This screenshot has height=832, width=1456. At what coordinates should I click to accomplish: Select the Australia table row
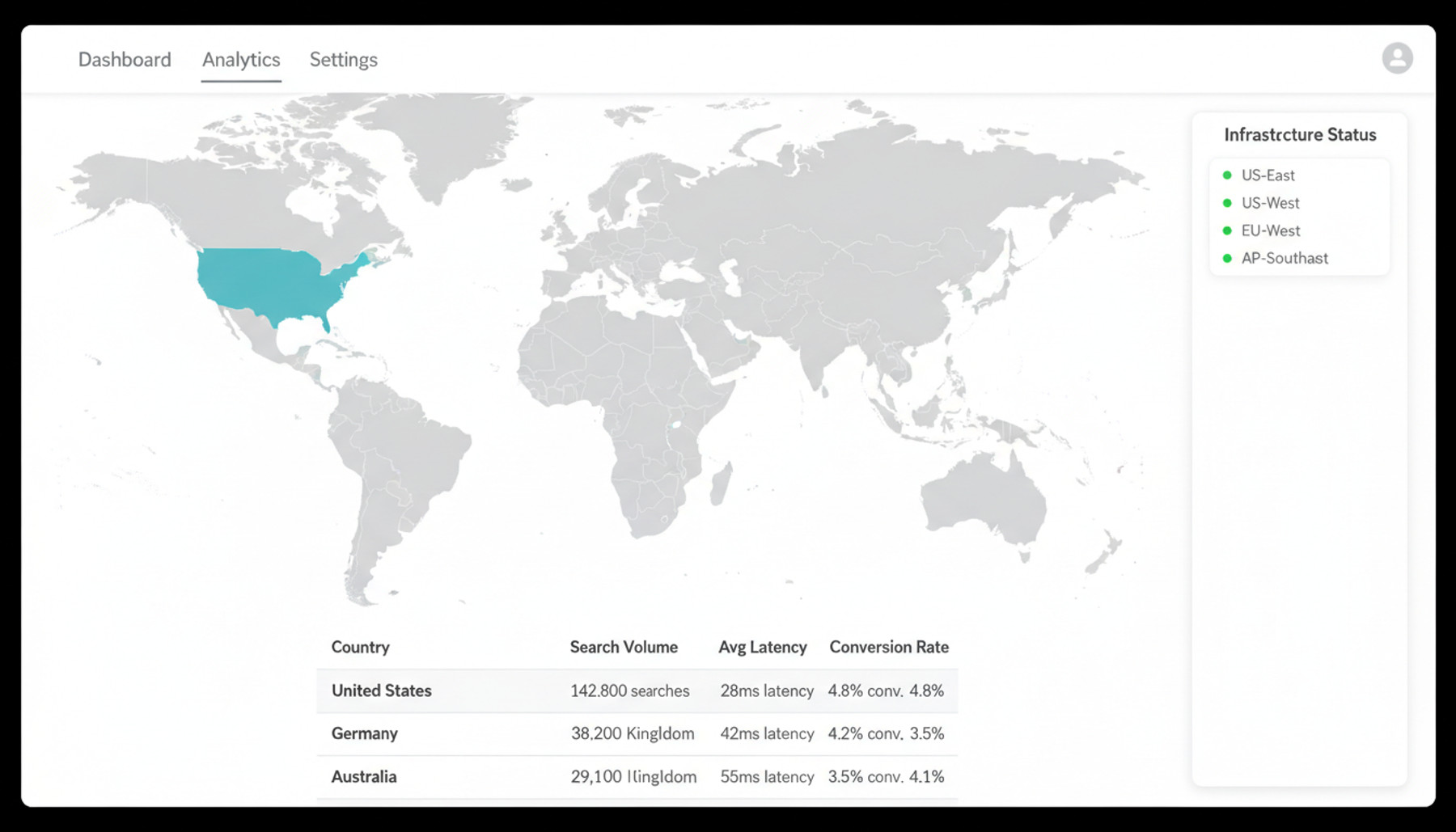tap(637, 776)
